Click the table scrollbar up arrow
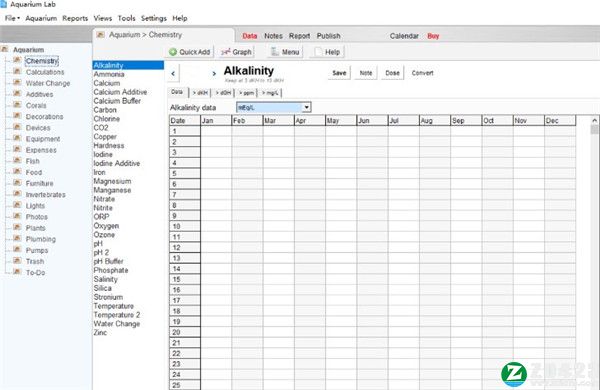600x390 pixels. (x=594, y=120)
